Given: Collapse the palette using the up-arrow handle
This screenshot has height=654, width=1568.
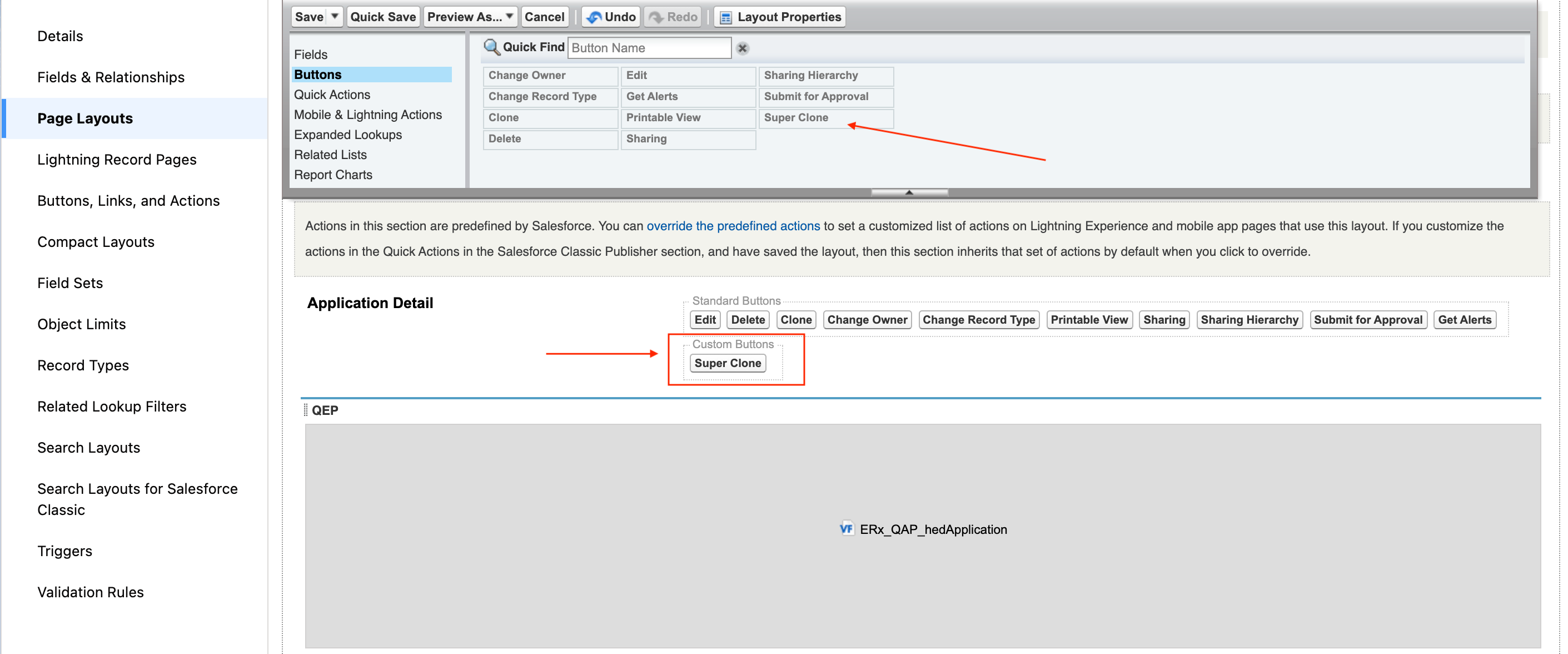Looking at the screenshot, I should 909,192.
